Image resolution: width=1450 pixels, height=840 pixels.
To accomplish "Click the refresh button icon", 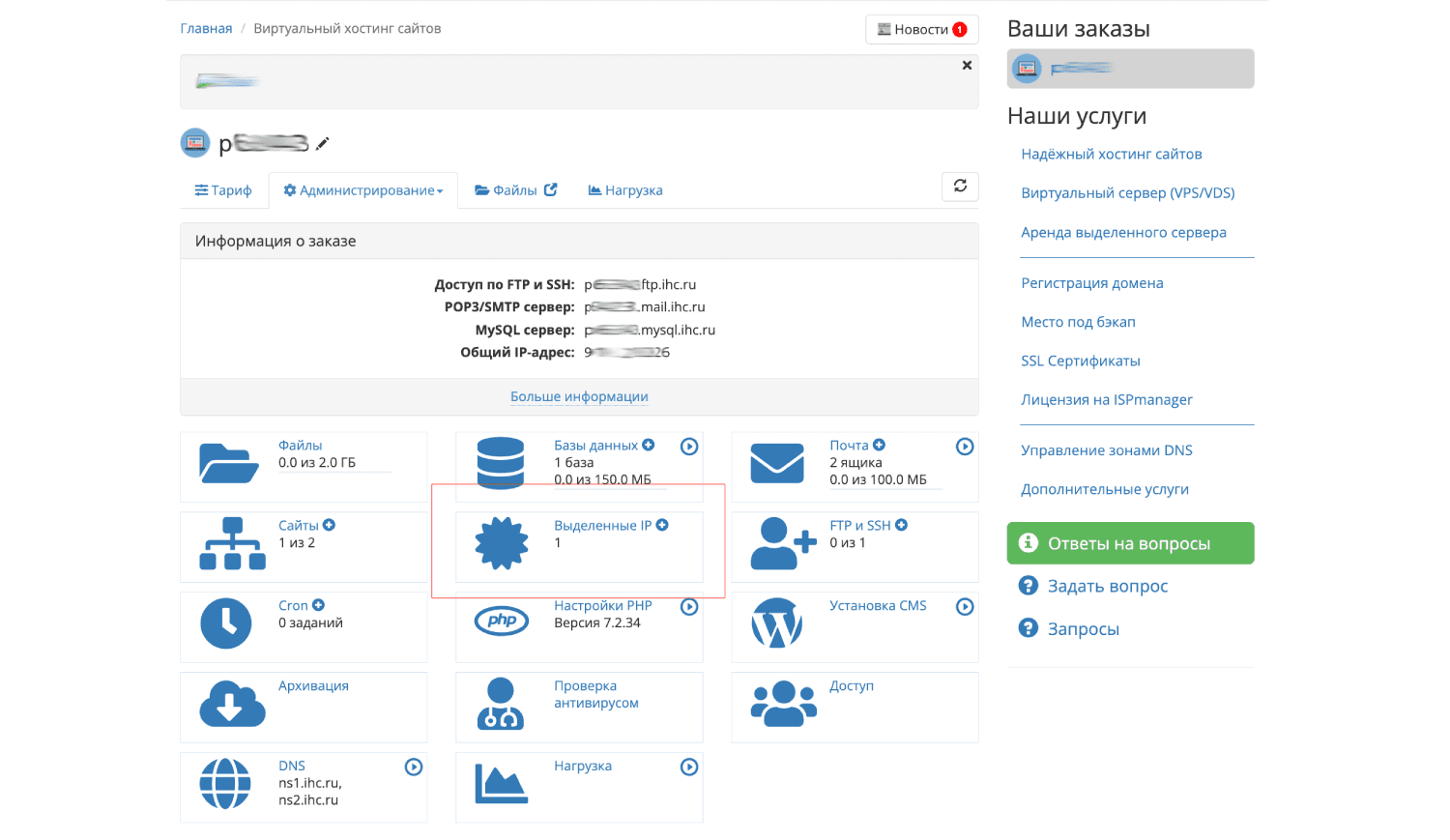I will (960, 187).
